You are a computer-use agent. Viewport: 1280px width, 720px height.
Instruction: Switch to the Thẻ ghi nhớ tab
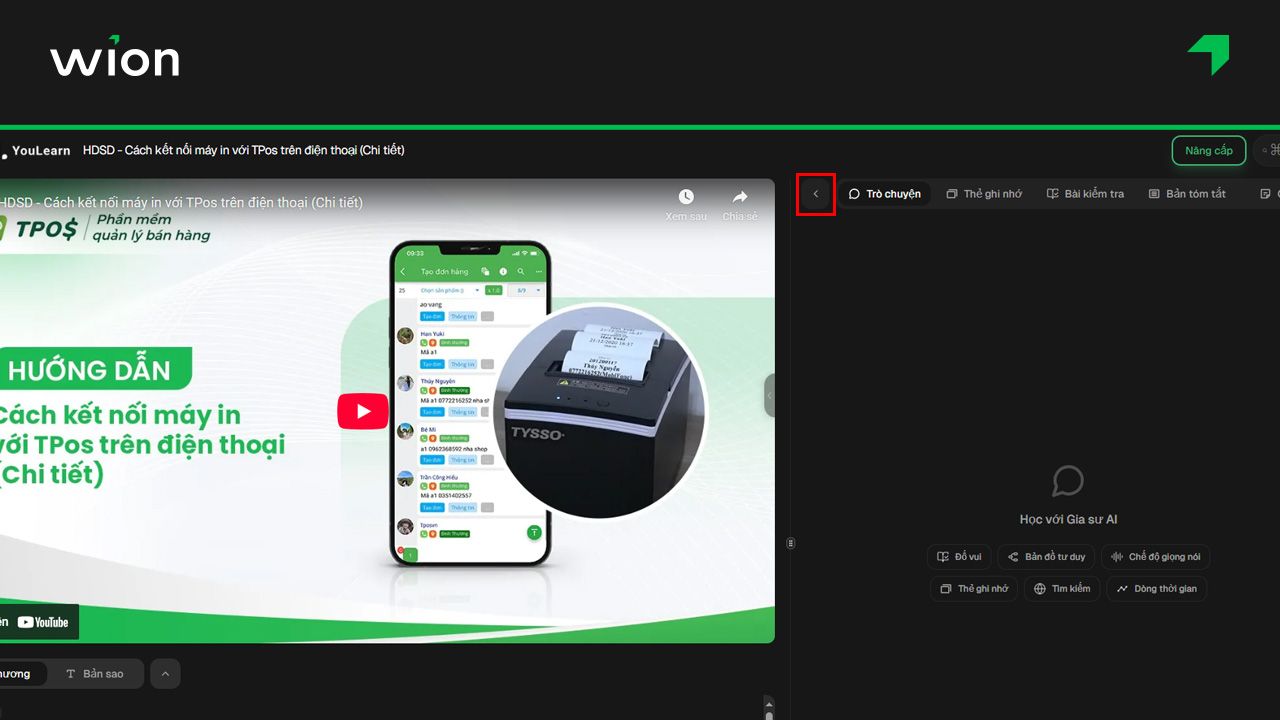click(x=984, y=193)
